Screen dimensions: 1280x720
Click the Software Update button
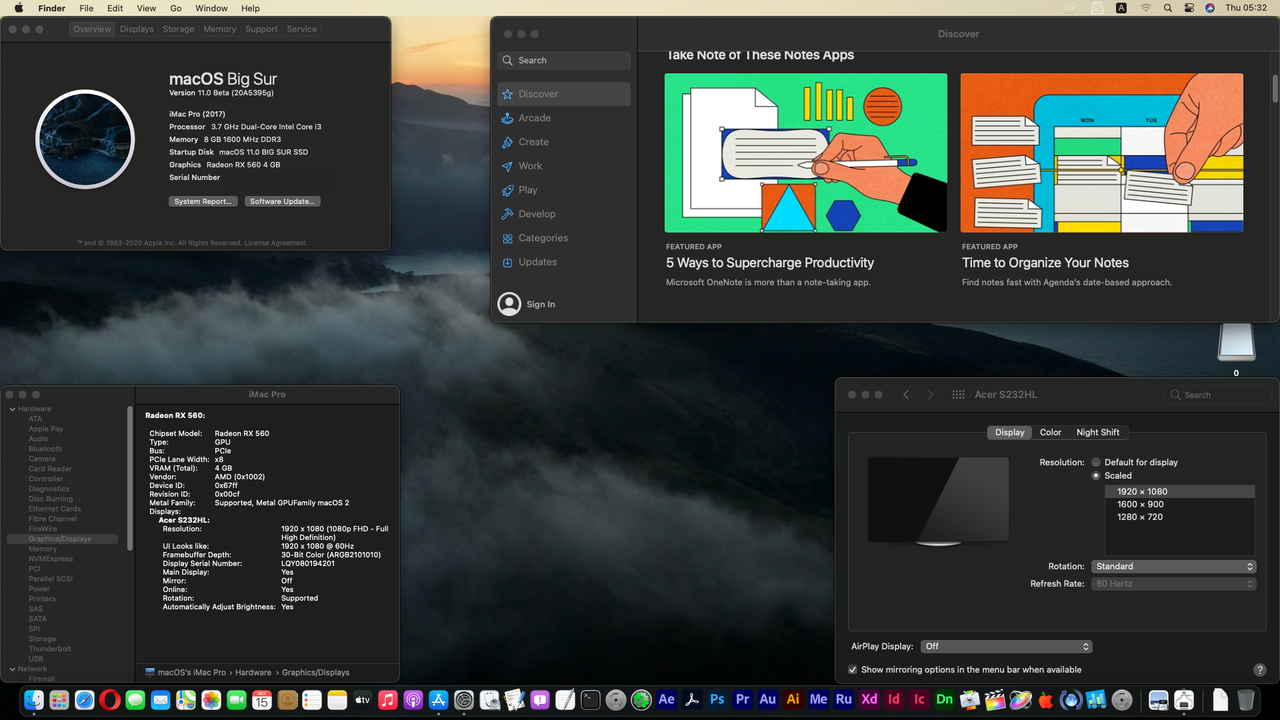(x=283, y=201)
